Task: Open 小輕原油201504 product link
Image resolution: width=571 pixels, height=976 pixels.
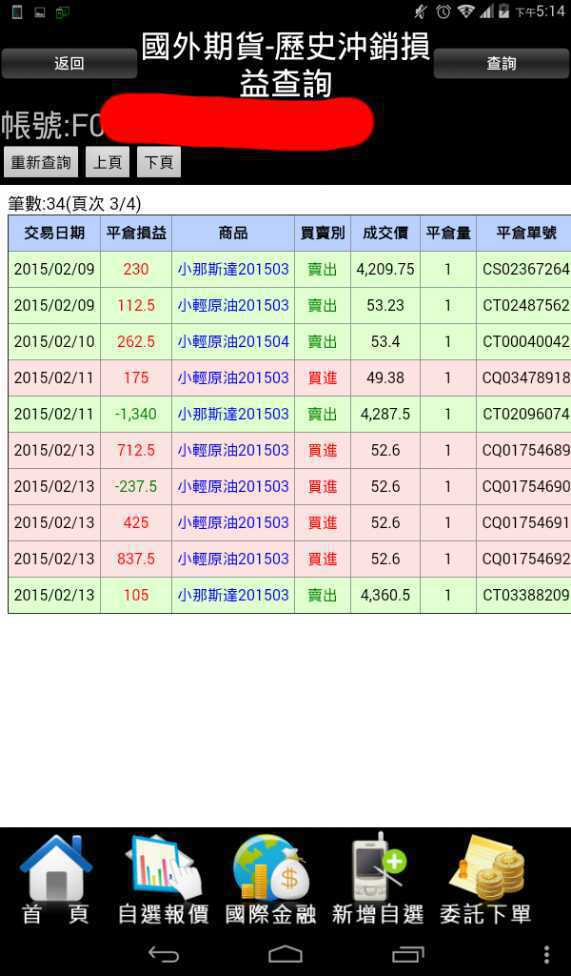Action: tap(233, 342)
